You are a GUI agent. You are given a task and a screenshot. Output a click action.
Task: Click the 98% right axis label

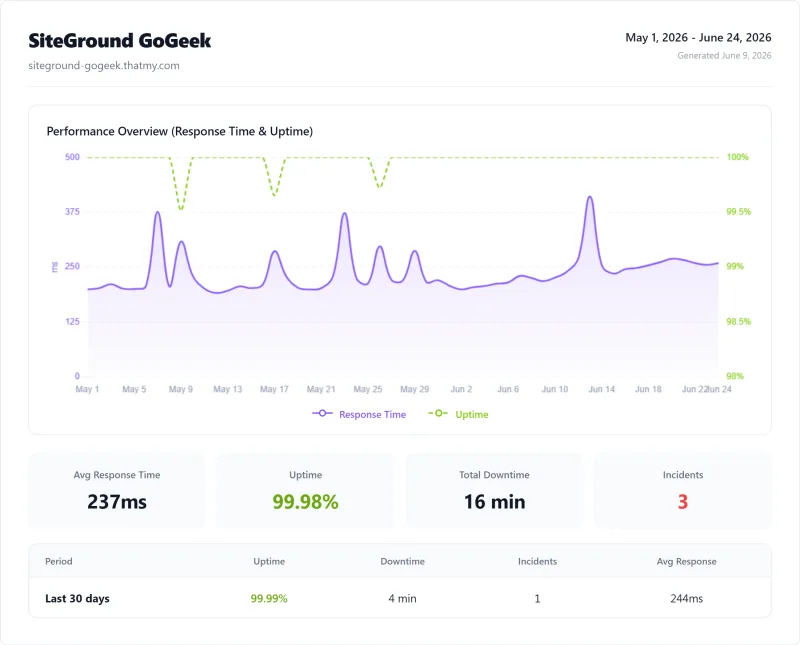pyautogui.click(x=735, y=376)
